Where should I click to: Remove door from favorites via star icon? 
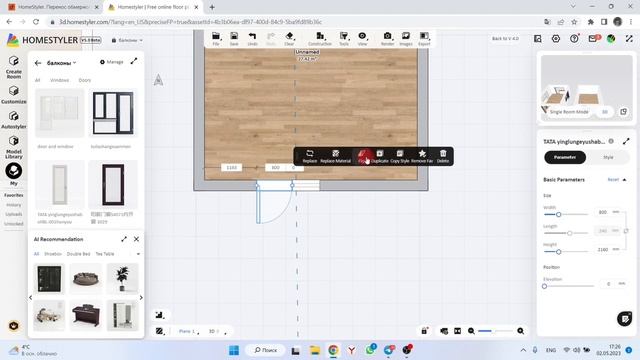tap(422, 156)
